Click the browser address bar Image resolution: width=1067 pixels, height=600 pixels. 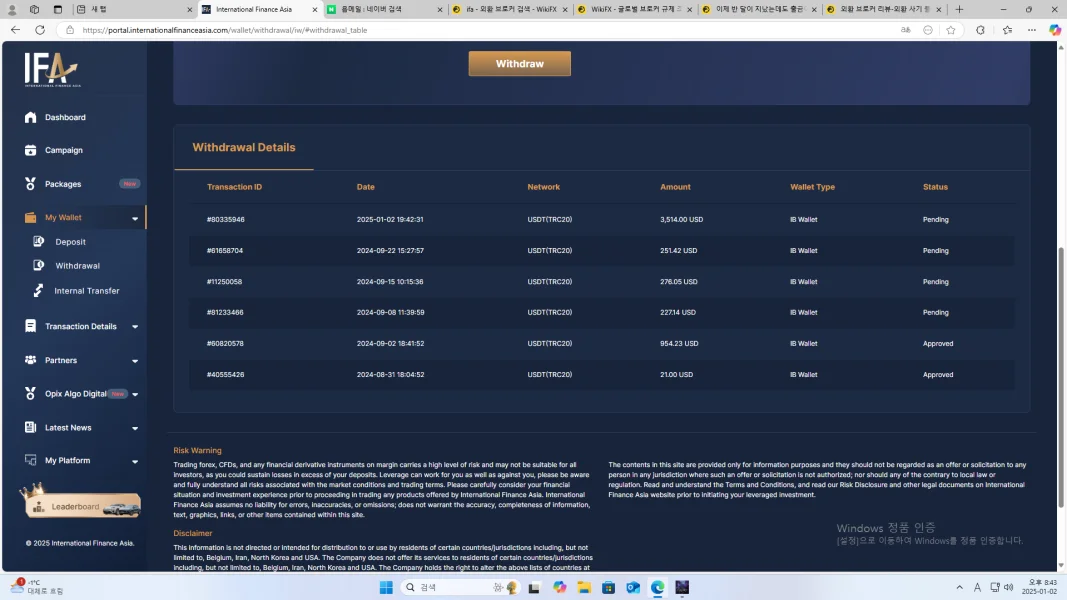pos(476,30)
